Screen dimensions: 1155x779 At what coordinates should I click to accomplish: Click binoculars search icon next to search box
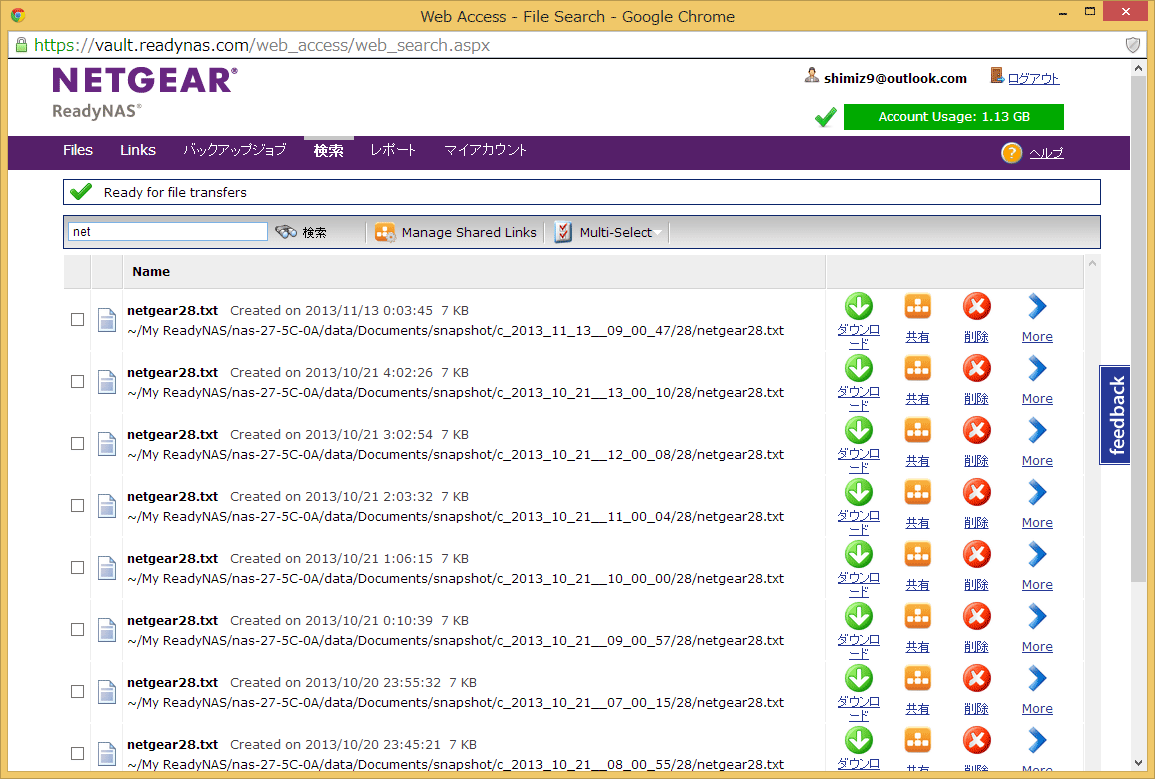(287, 232)
